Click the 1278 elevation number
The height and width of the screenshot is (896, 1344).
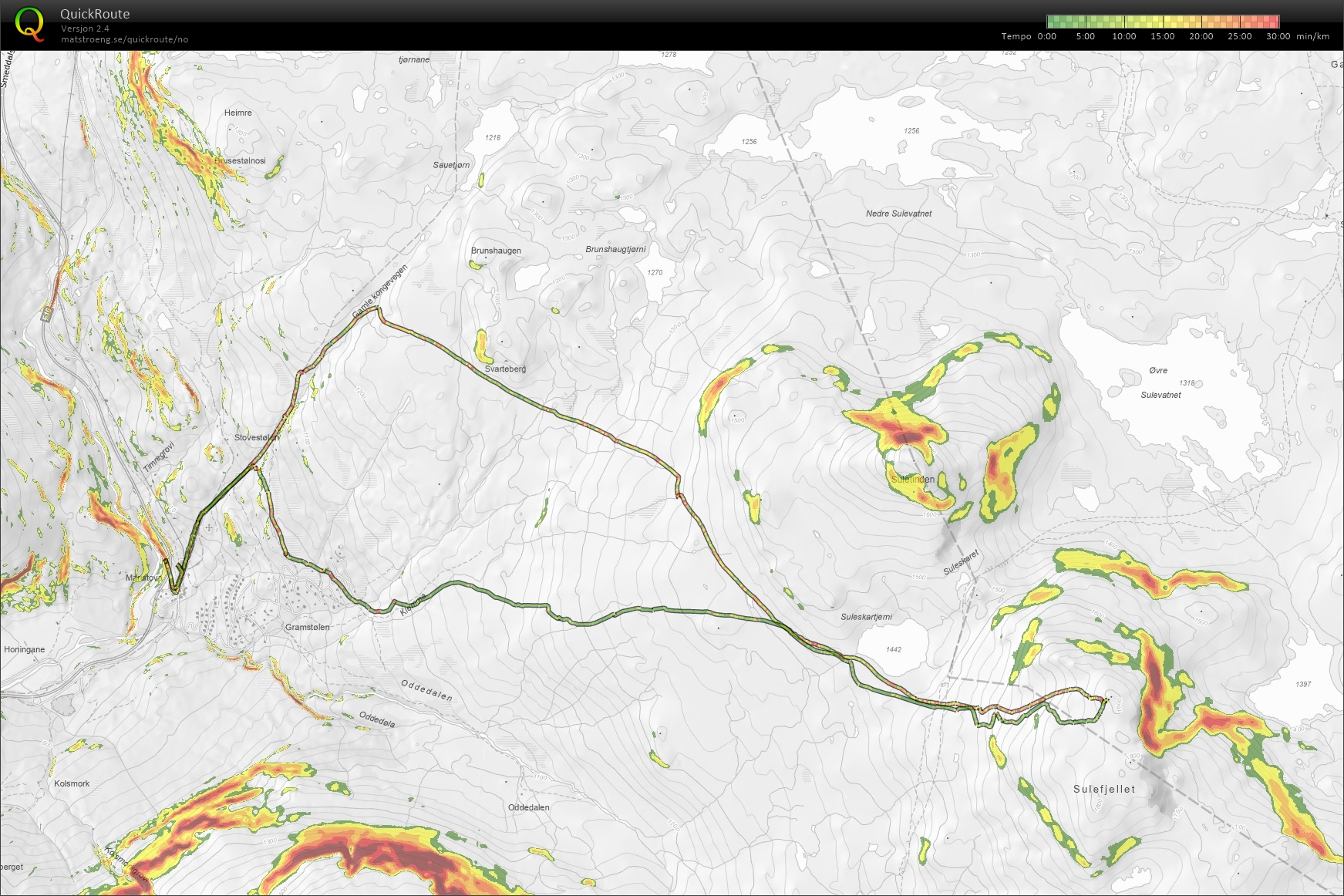click(669, 55)
